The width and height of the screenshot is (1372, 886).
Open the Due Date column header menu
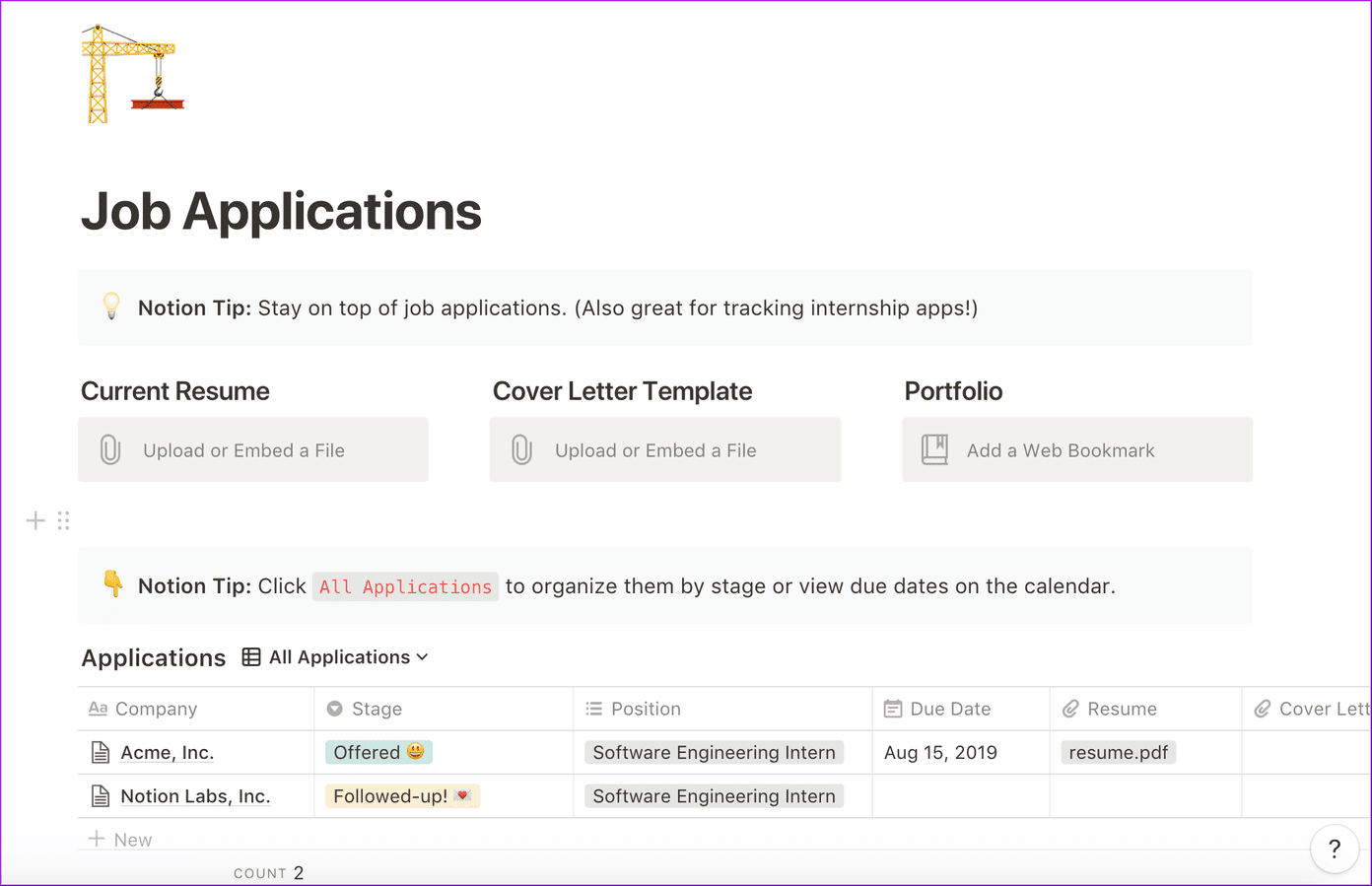[x=961, y=709]
